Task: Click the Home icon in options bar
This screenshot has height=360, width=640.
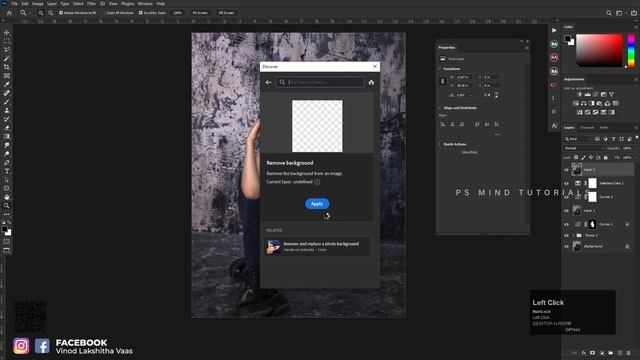Action: point(9,13)
